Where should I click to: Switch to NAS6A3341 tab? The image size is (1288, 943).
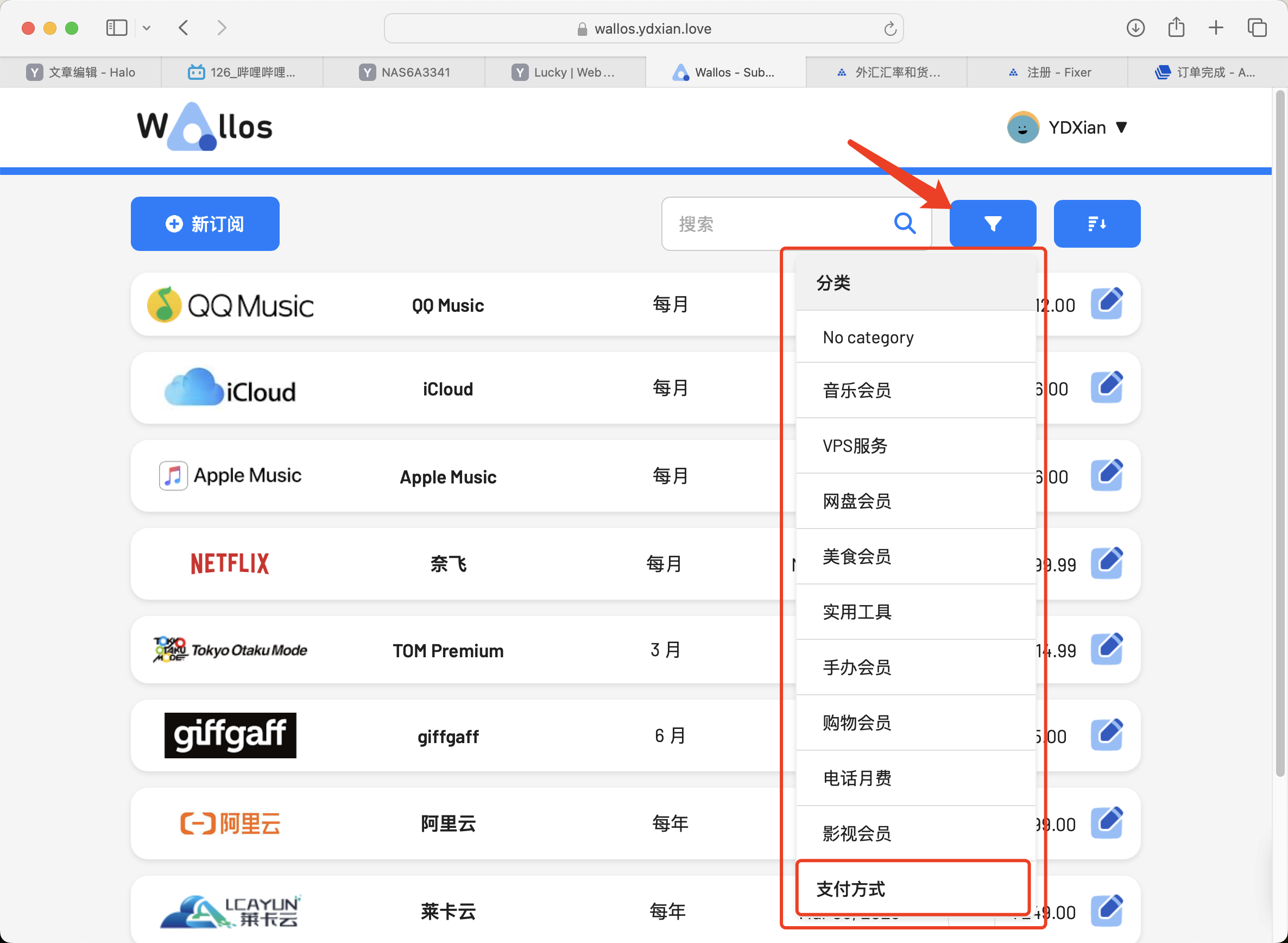pos(404,72)
